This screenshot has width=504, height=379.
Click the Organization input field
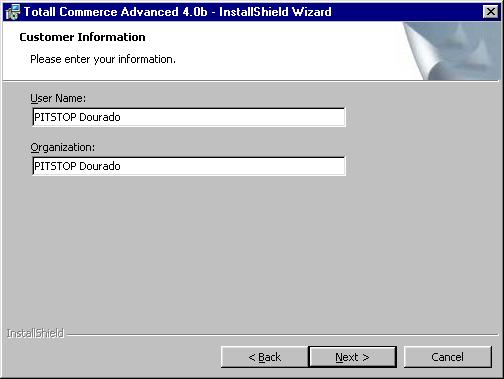[x=189, y=166]
